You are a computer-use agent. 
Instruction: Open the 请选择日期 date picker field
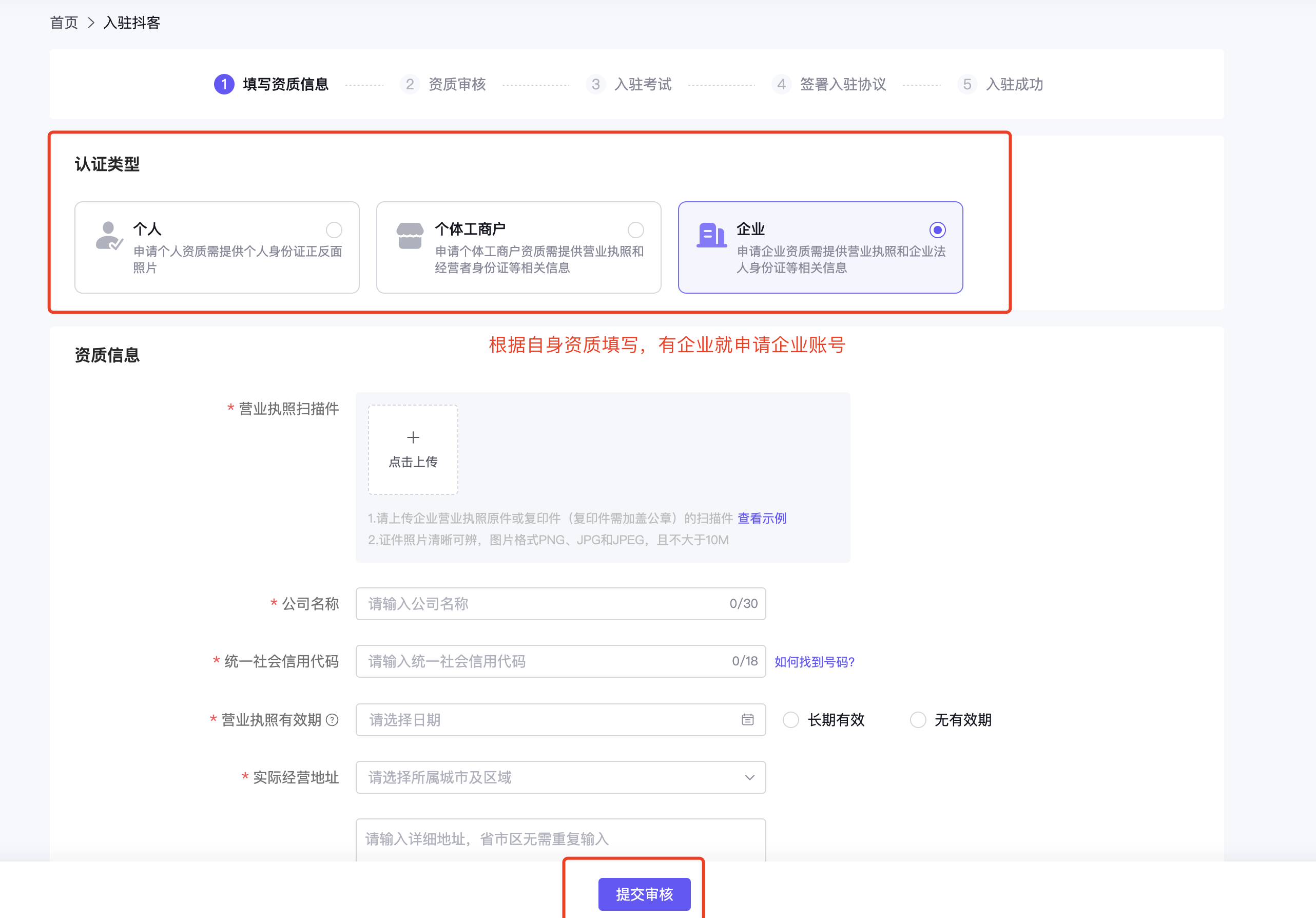pyautogui.click(x=560, y=720)
